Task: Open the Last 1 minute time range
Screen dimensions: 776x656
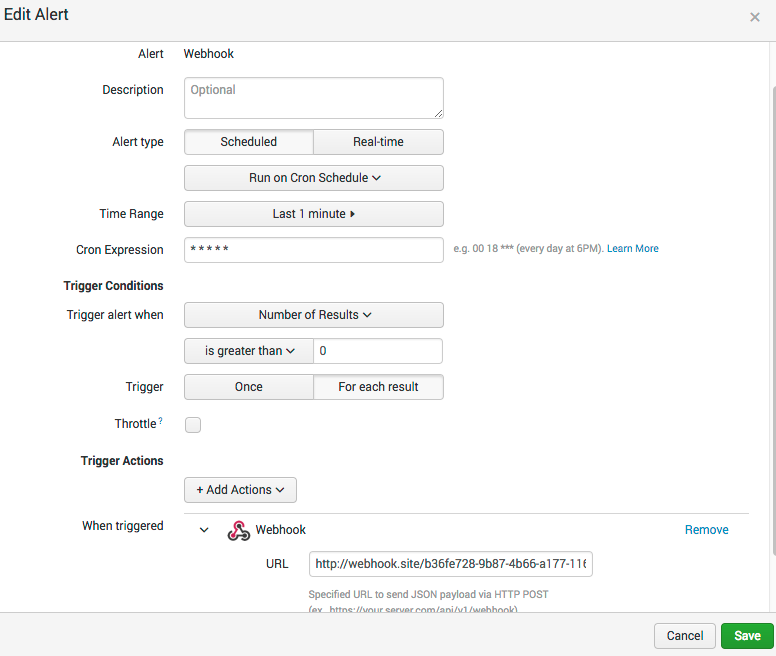Action: [314, 214]
